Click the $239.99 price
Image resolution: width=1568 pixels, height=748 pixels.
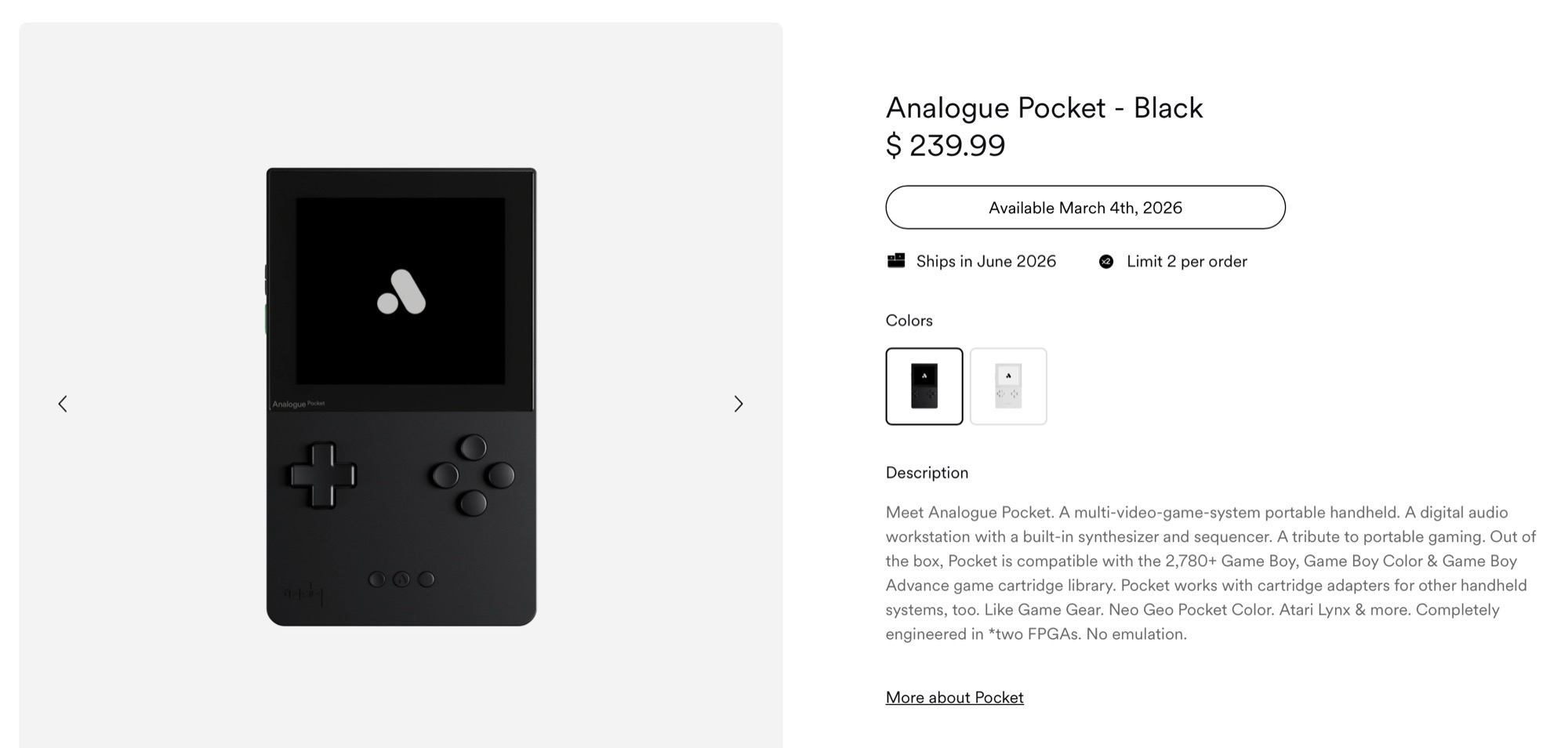[x=945, y=145]
